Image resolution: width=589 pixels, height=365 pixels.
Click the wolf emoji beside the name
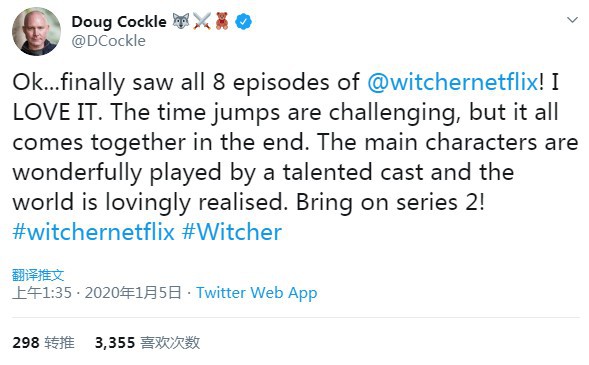(x=181, y=21)
